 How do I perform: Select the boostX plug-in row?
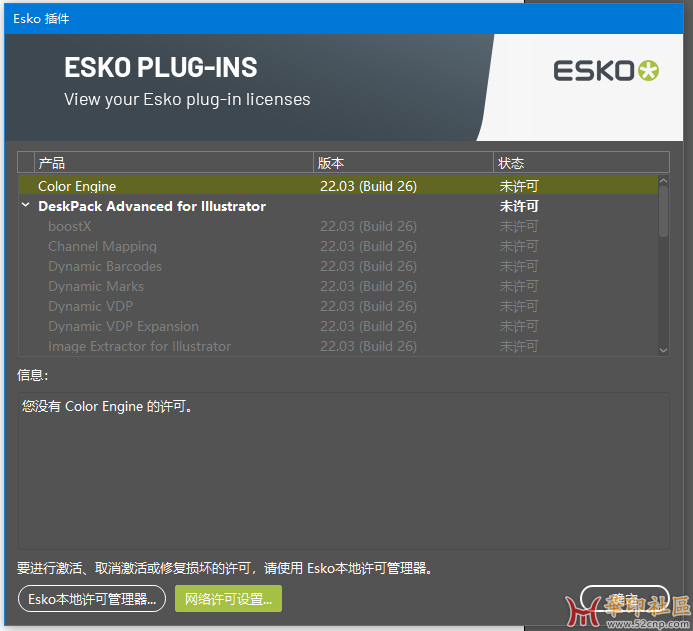pyautogui.click(x=338, y=226)
